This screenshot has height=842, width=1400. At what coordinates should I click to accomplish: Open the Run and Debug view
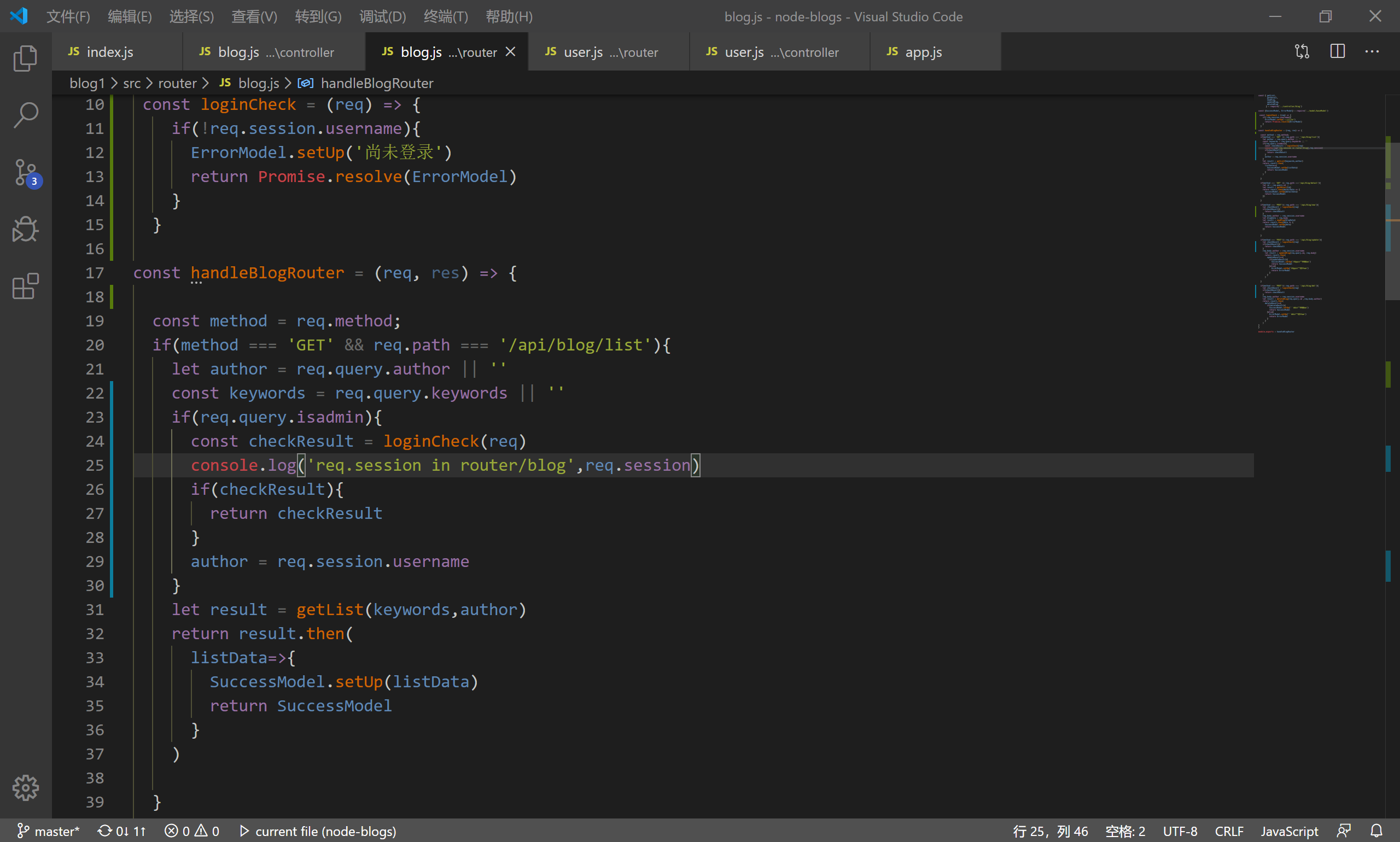click(x=26, y=229)
